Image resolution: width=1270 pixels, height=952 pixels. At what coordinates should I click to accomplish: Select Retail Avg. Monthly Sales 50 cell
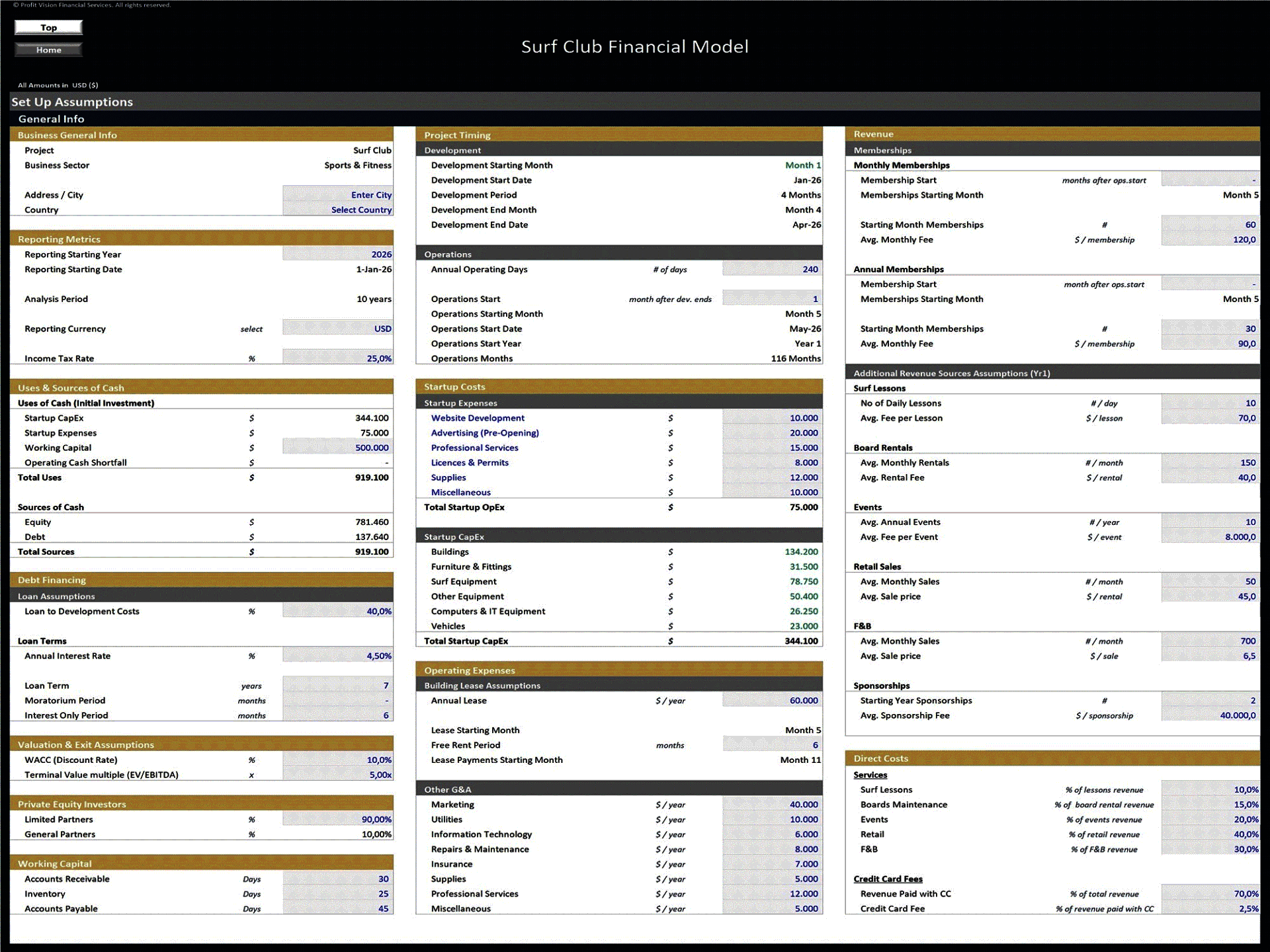[1210, 581]
